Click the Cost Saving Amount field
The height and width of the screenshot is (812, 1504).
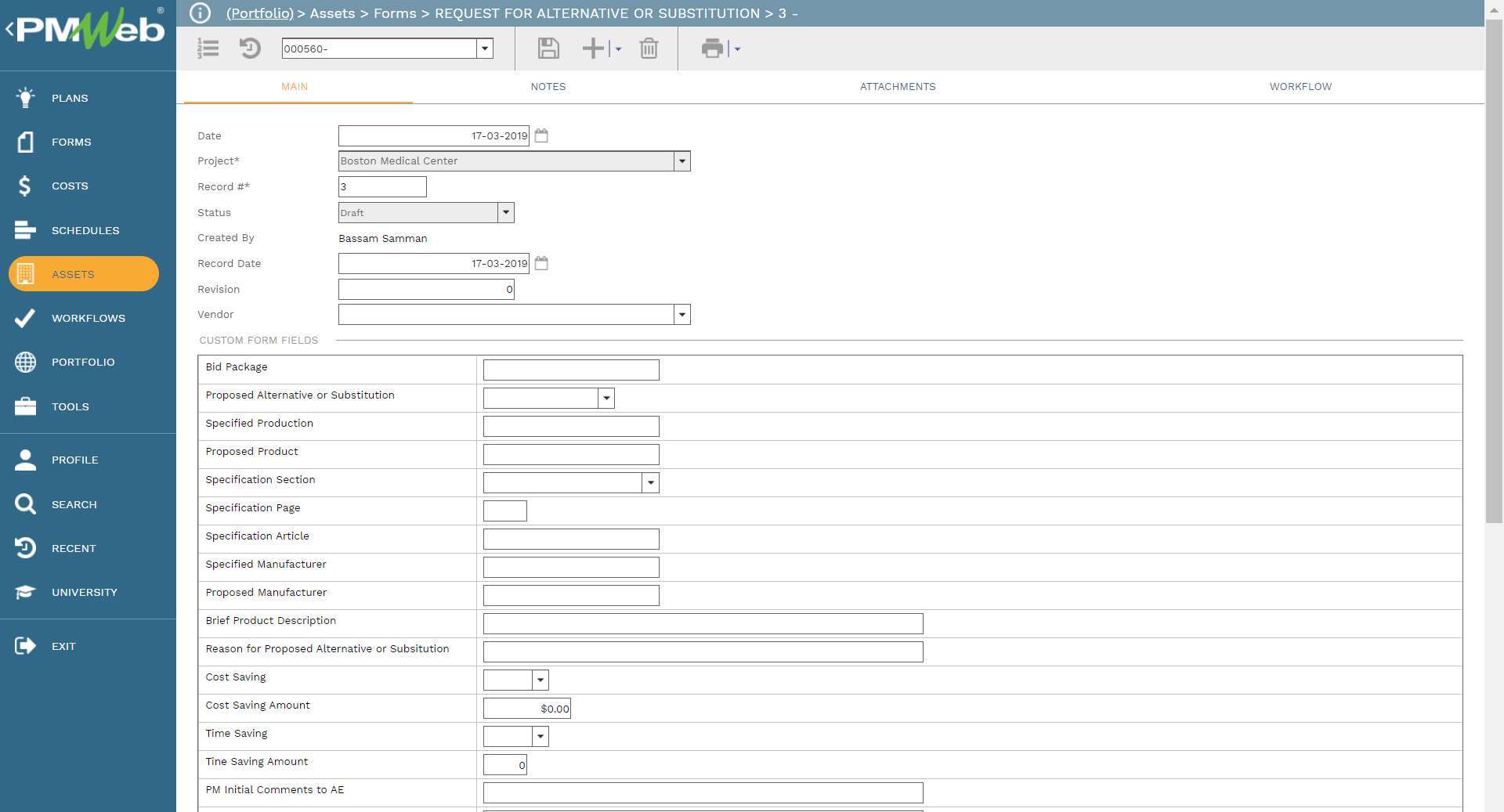pos(527,708)
